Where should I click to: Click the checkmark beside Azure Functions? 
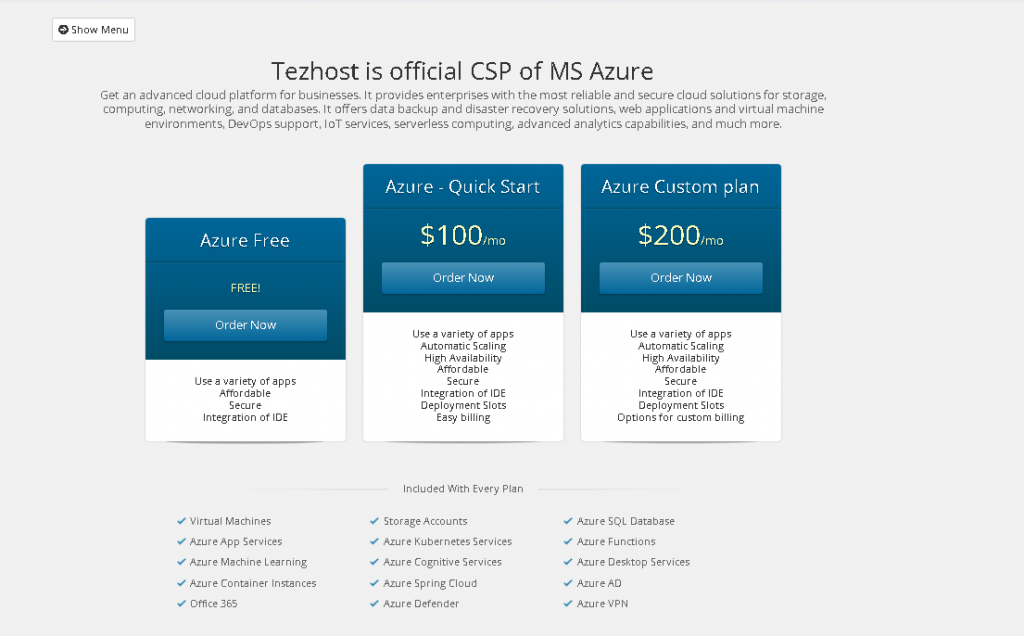click(x=568, y=542)
